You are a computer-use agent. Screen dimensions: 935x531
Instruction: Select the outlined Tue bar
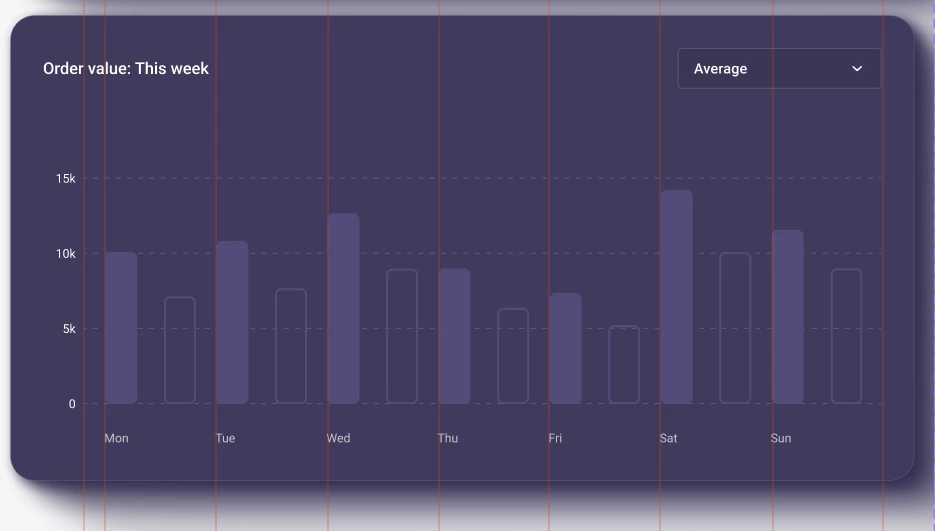pyautogui.click(x=291, y=346)
